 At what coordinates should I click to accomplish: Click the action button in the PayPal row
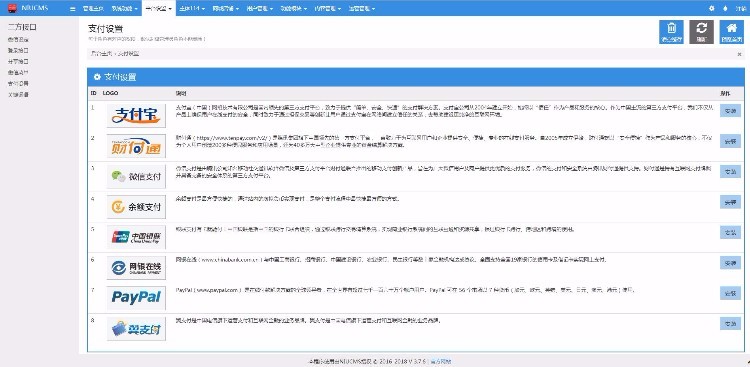730,293
